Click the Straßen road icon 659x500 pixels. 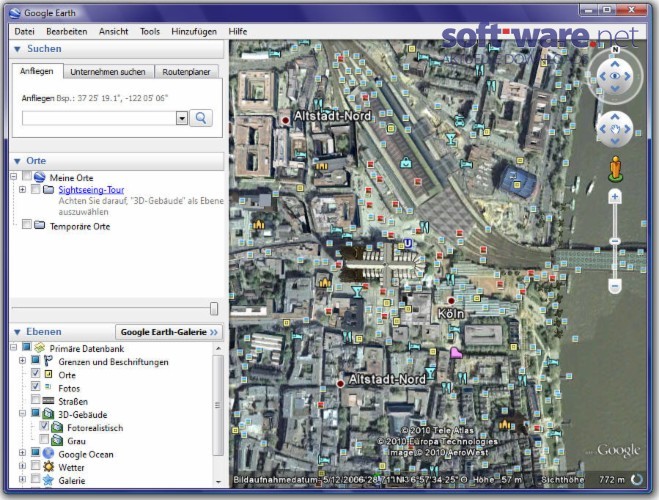(48, 401)
